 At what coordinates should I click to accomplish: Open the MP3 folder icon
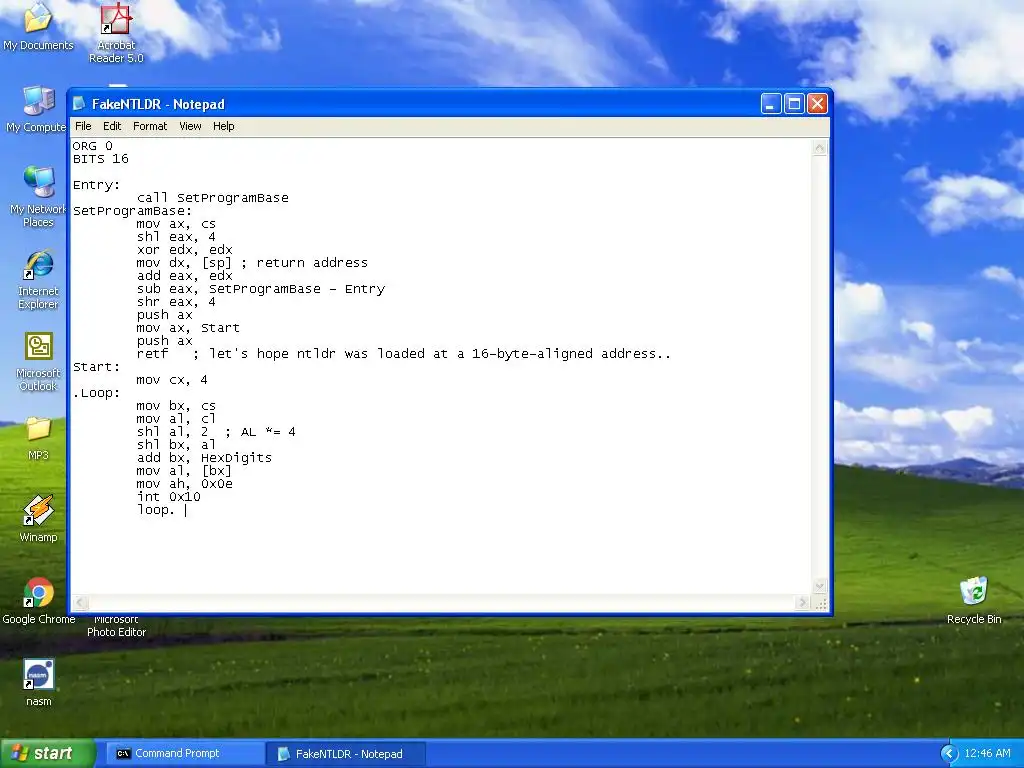click(38, 438)
